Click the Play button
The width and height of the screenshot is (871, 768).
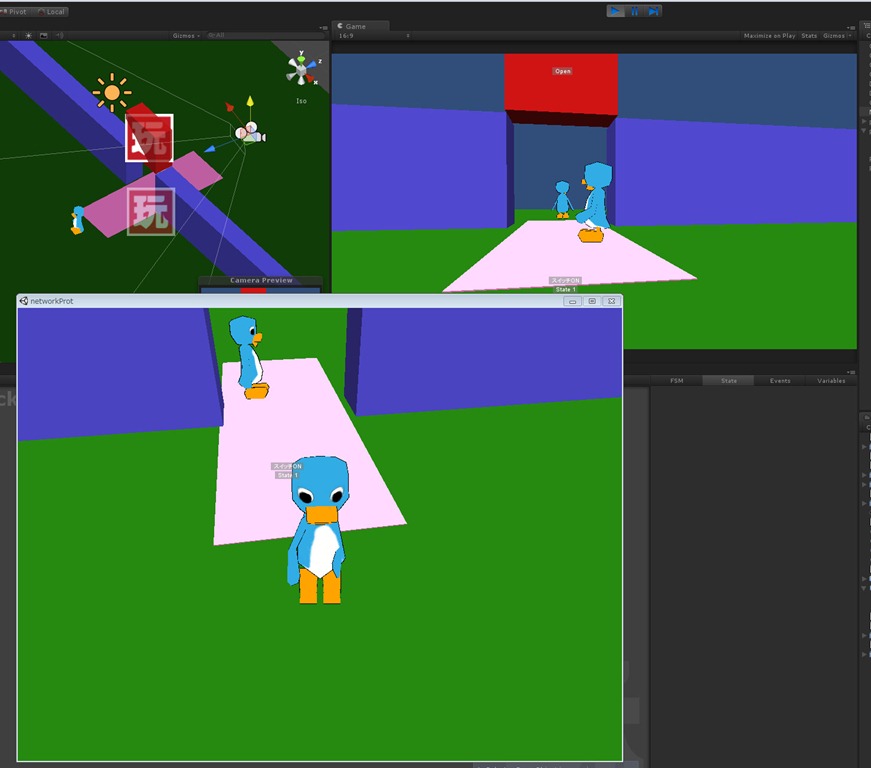pos(615,11)
